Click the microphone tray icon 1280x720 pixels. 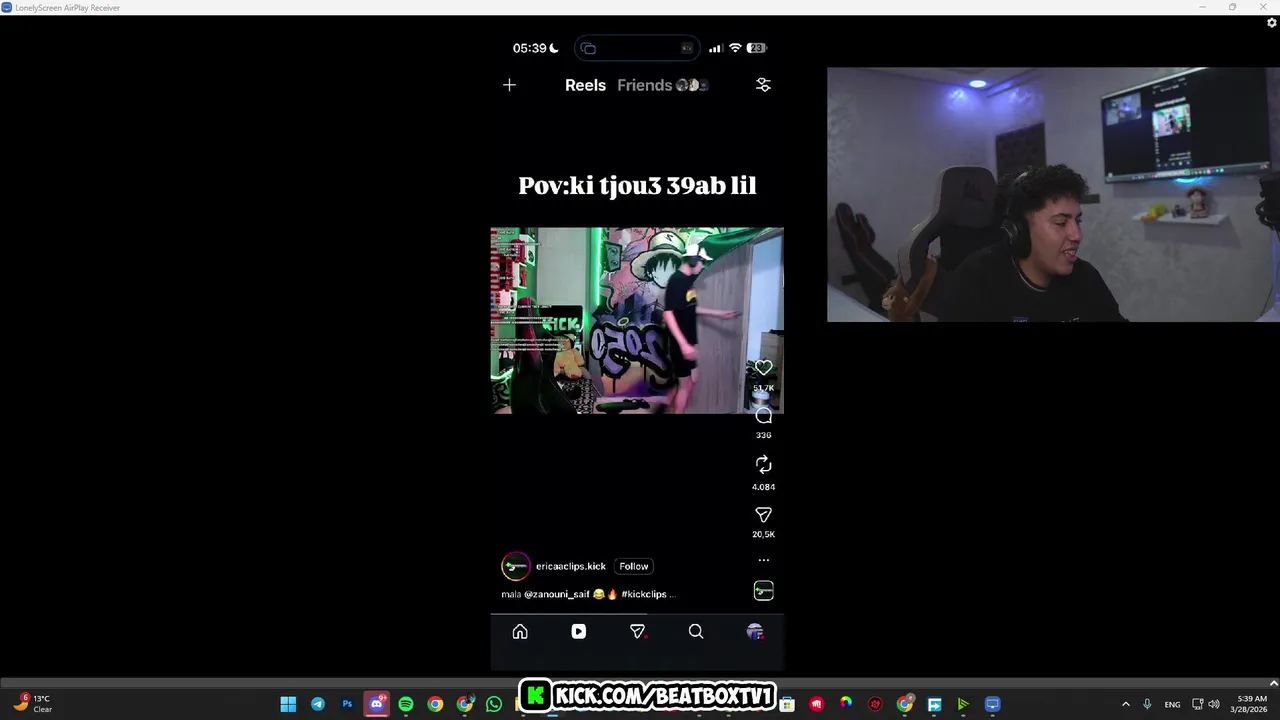(x=1147, y=704)
